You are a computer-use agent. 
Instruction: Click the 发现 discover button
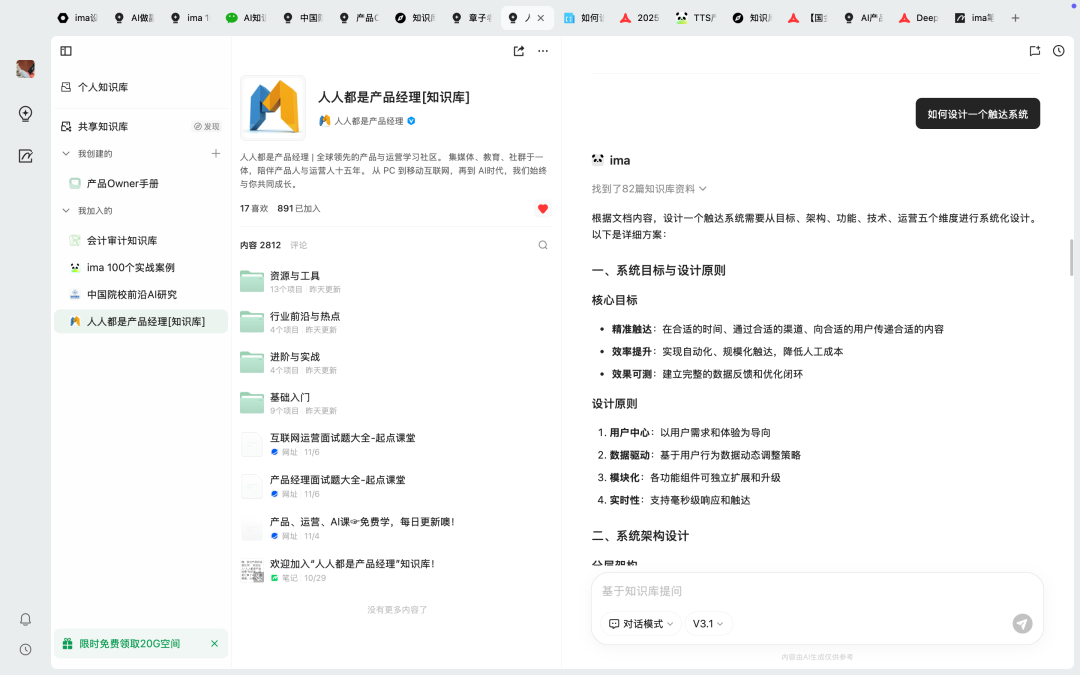pyautogui.click(x=206, y=127)
